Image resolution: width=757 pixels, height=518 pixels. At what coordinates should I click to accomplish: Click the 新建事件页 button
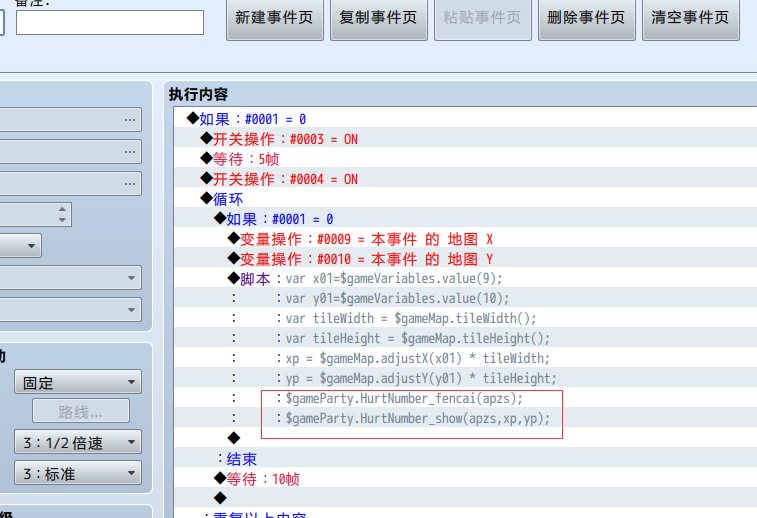[275, 18]
